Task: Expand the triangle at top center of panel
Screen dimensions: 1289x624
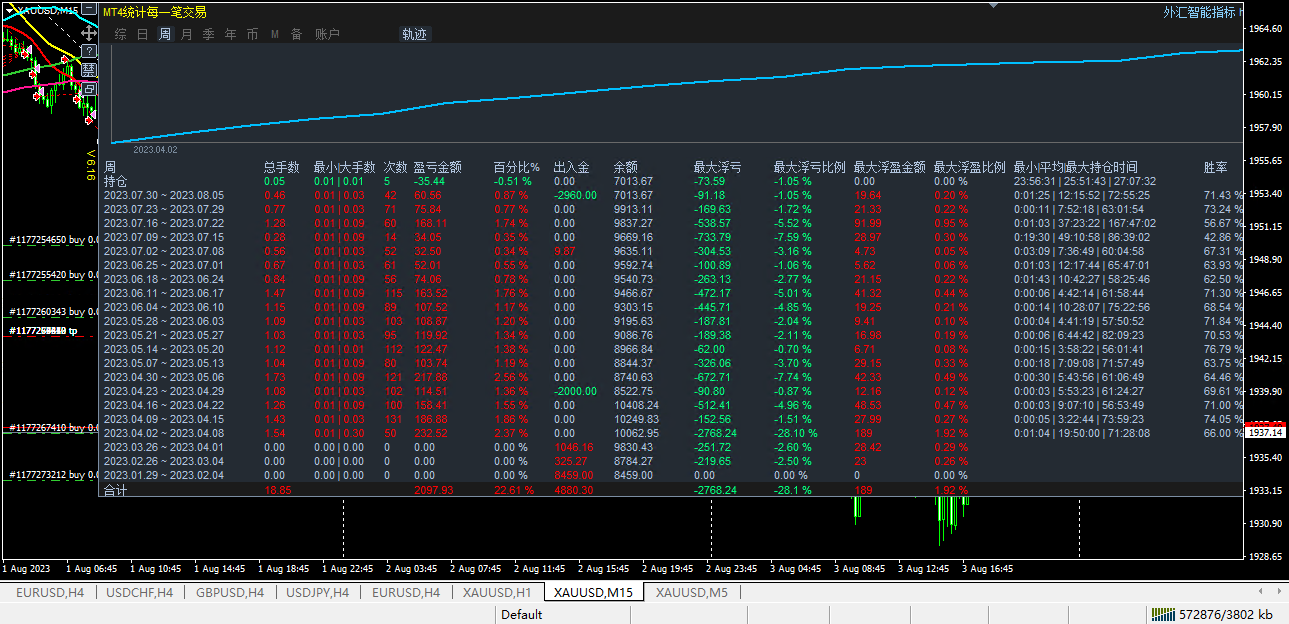Action: (993, 5)
